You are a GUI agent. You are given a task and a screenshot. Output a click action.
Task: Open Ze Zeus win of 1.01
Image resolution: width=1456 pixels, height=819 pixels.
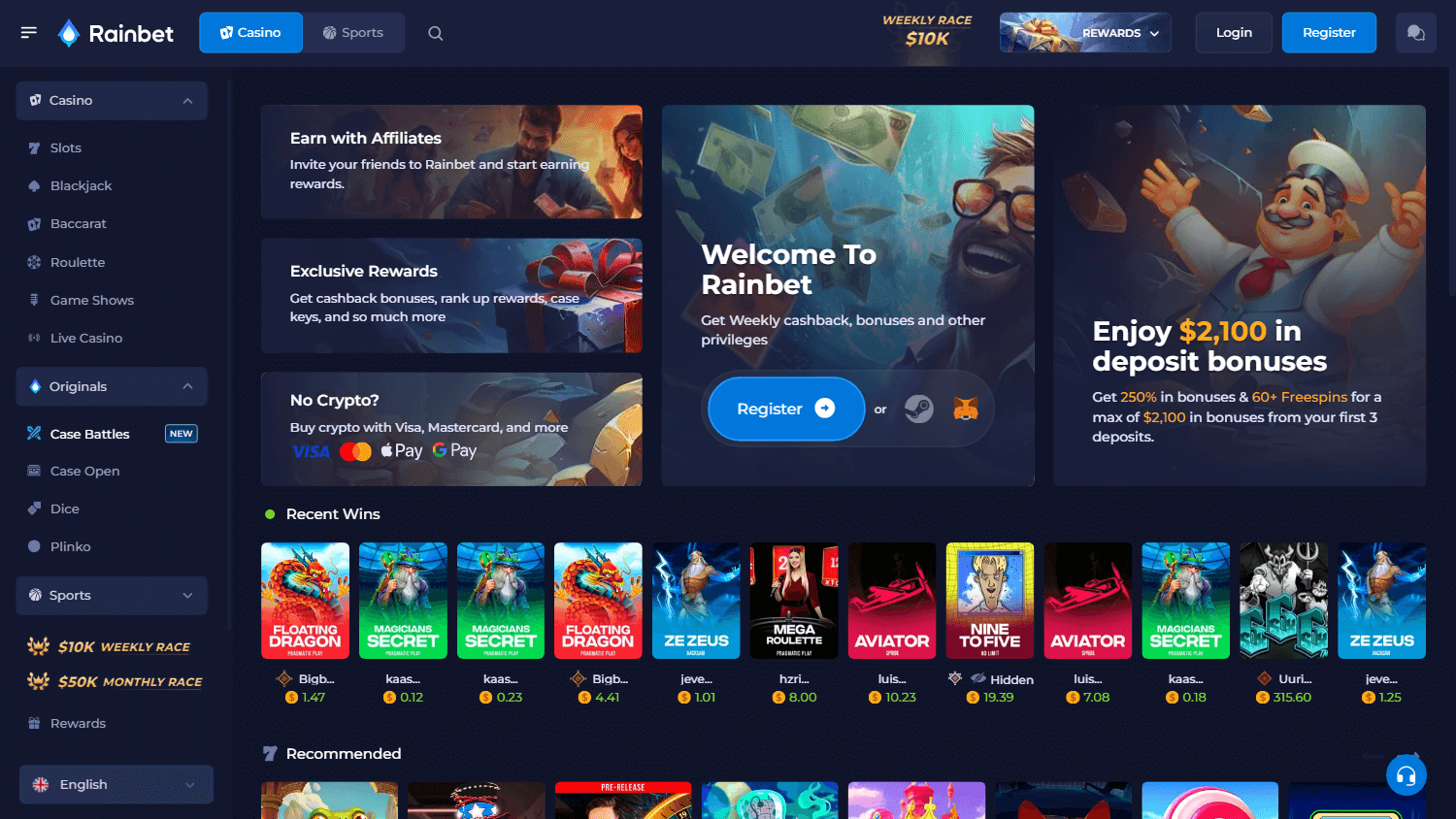coord(696,601)
